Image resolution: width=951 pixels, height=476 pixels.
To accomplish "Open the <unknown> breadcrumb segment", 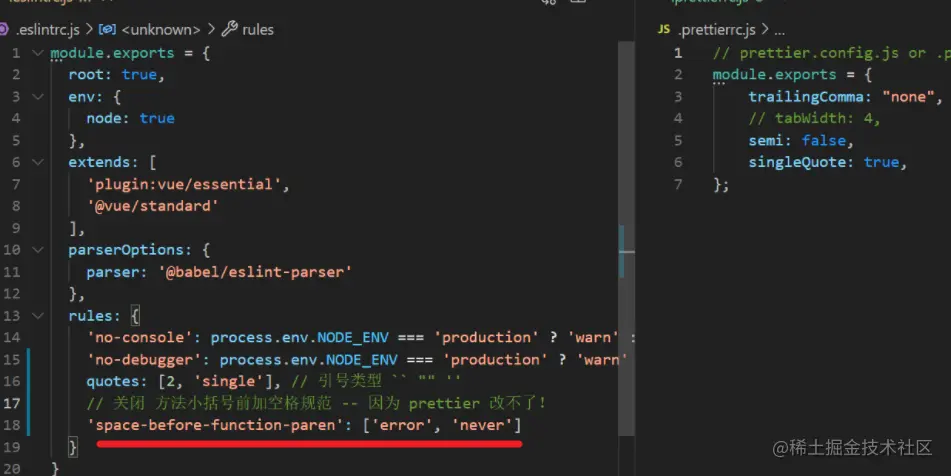I will (x=161, y=30).
